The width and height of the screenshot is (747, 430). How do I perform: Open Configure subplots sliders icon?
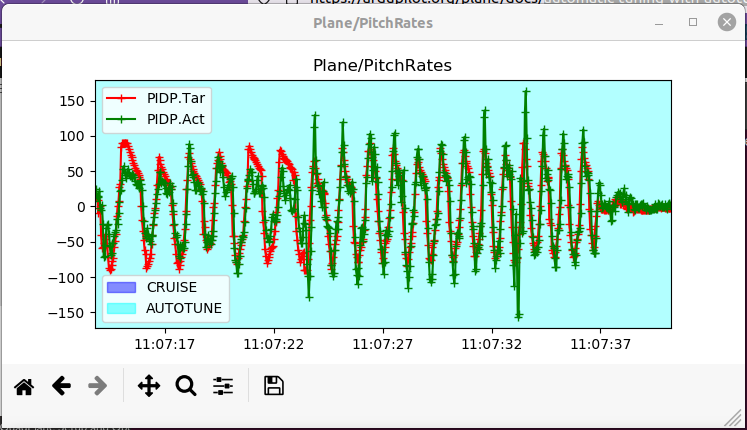223,386
